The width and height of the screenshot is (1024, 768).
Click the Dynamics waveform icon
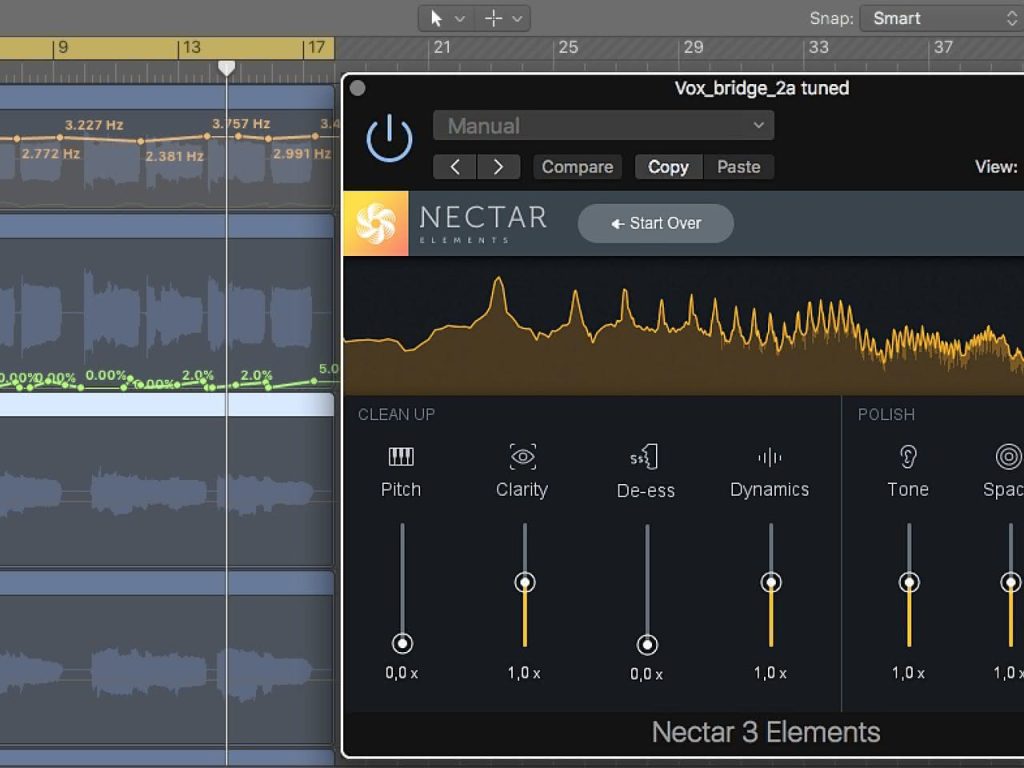[x=770, y=457]
